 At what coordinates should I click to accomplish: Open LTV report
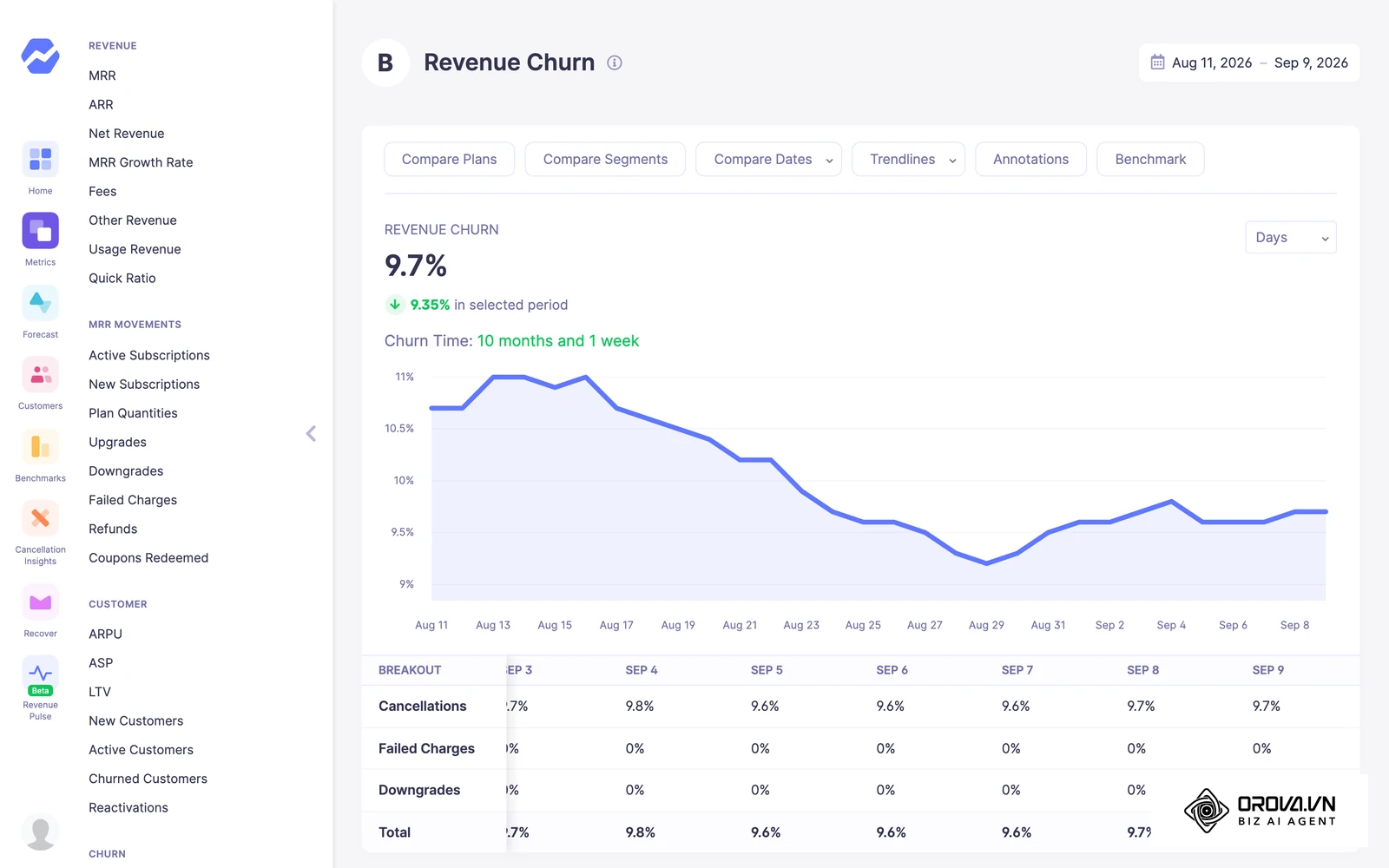click(100, 692)
